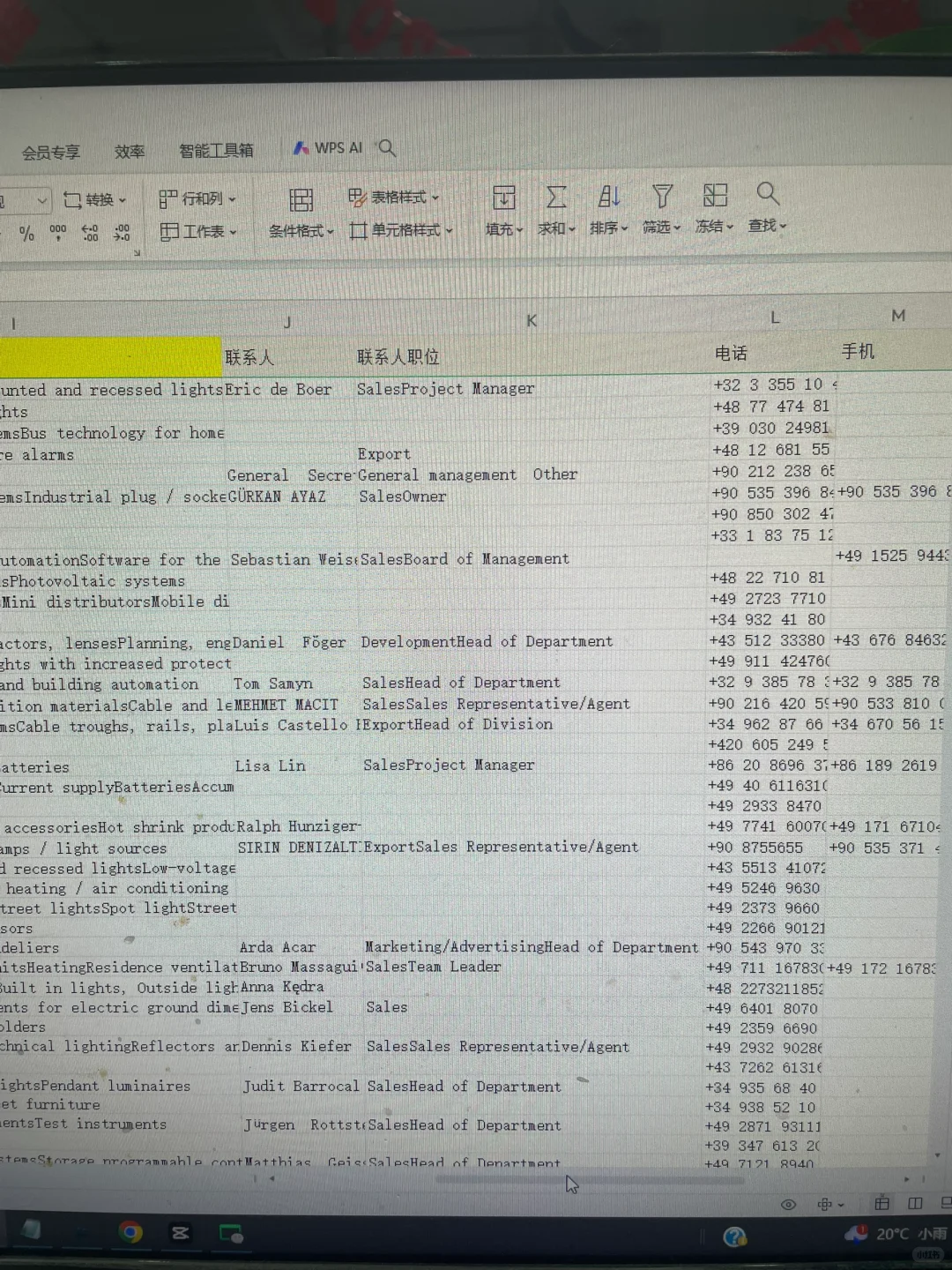Image resolution: width=952 pixels, height=1270 pixels.
Task: Click the 填充 fill icon
Action: tap(504, 198)
